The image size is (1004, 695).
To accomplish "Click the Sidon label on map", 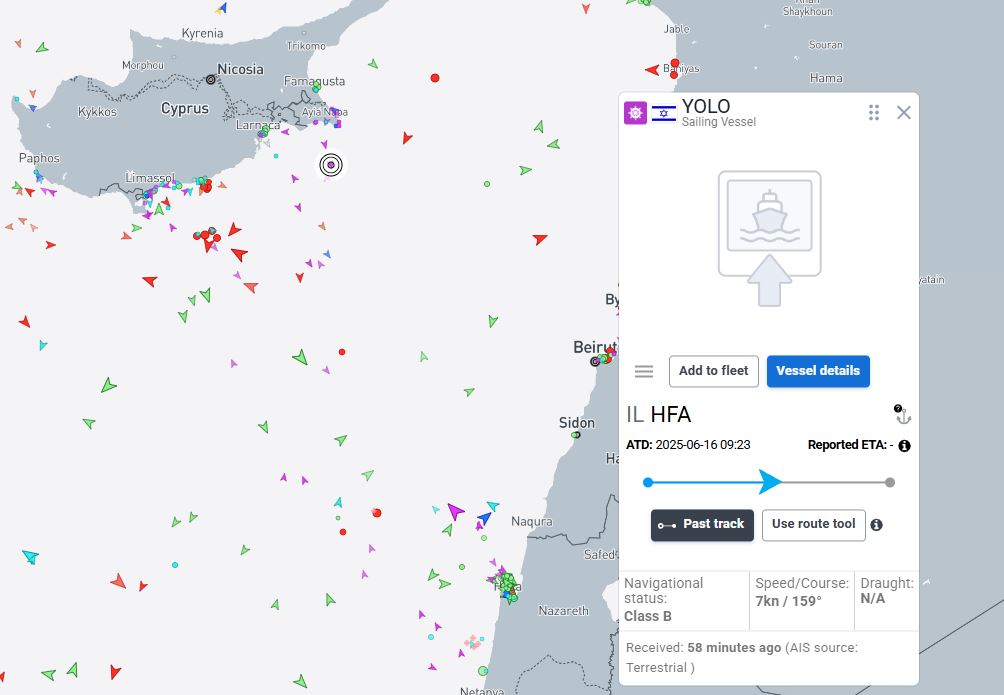I will pyautogui.click(x=576, y=423).
